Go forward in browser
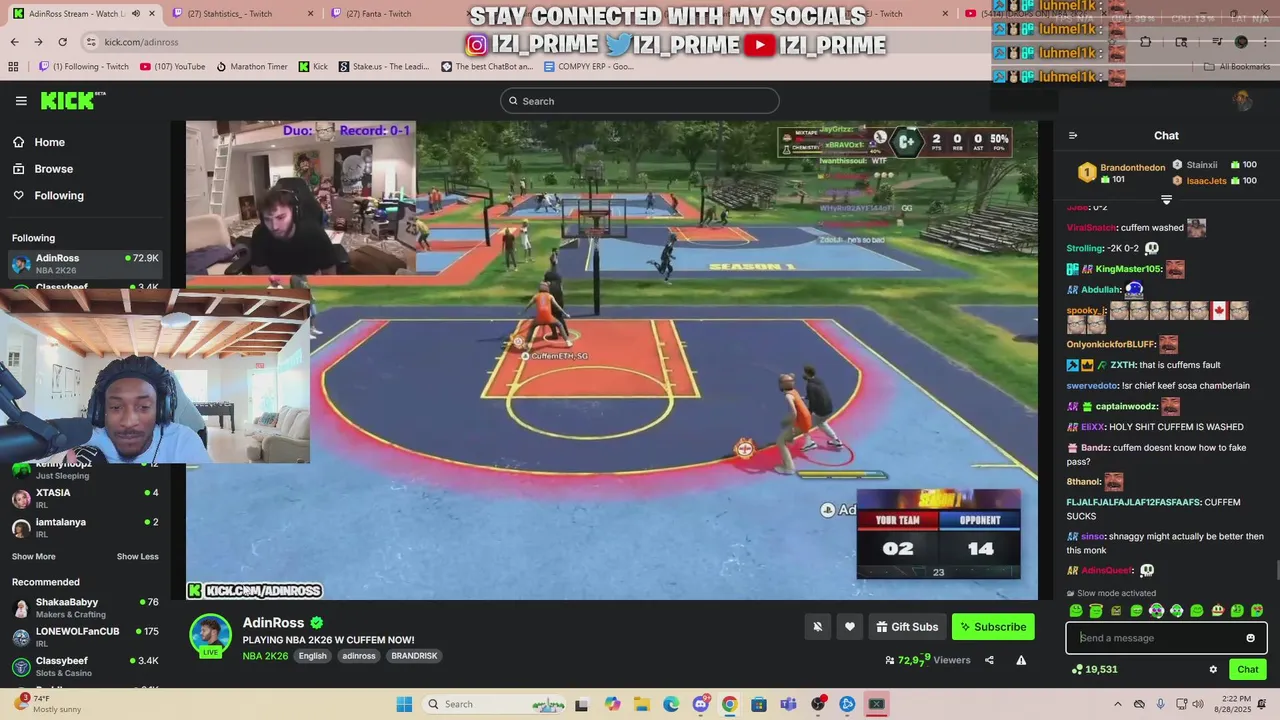The height and width of the screenshot is (720, 1280). (x=38, y=42)
